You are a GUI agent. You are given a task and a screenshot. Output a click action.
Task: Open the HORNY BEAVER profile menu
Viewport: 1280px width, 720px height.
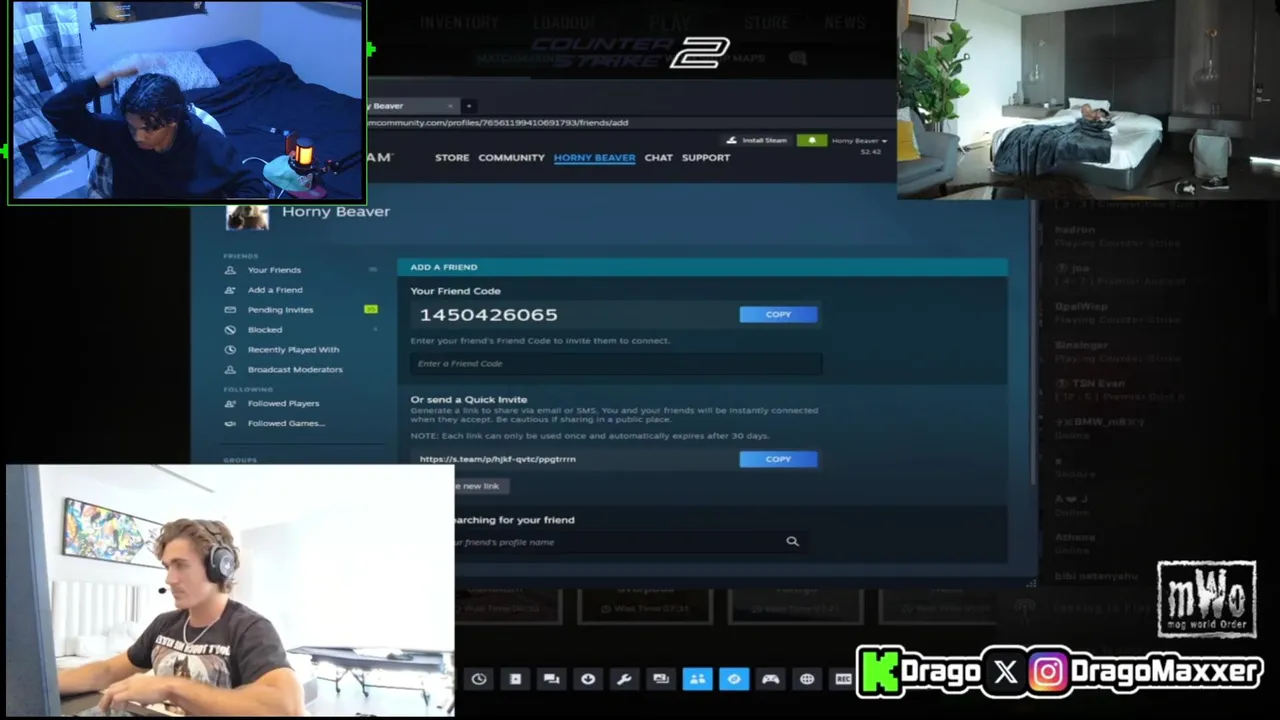pos(594,158)
